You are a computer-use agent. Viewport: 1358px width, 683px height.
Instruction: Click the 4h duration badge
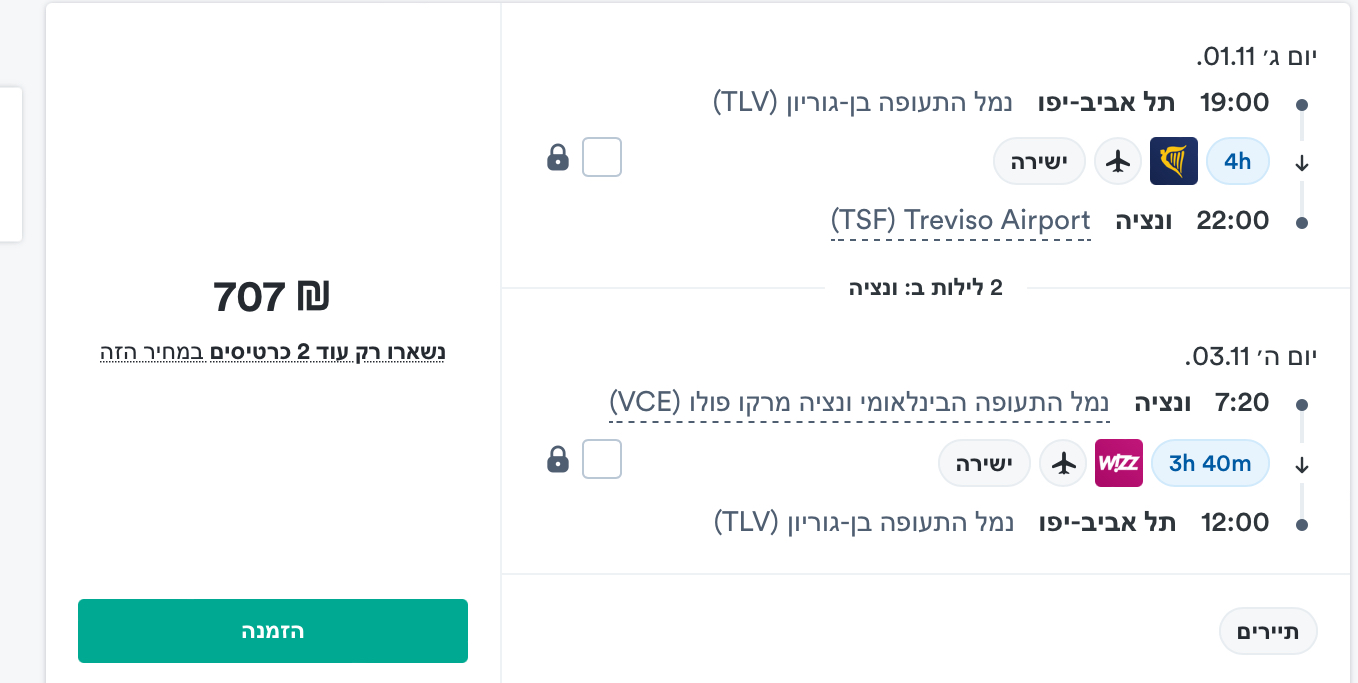[x=1237, y=161]
